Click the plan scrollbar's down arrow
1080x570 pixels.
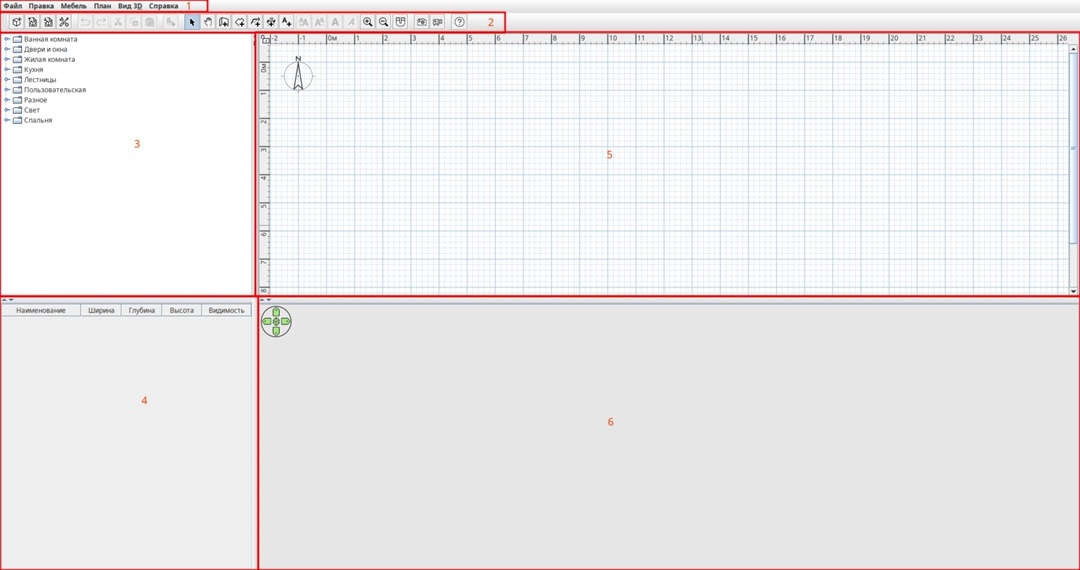click(1073, 291)
